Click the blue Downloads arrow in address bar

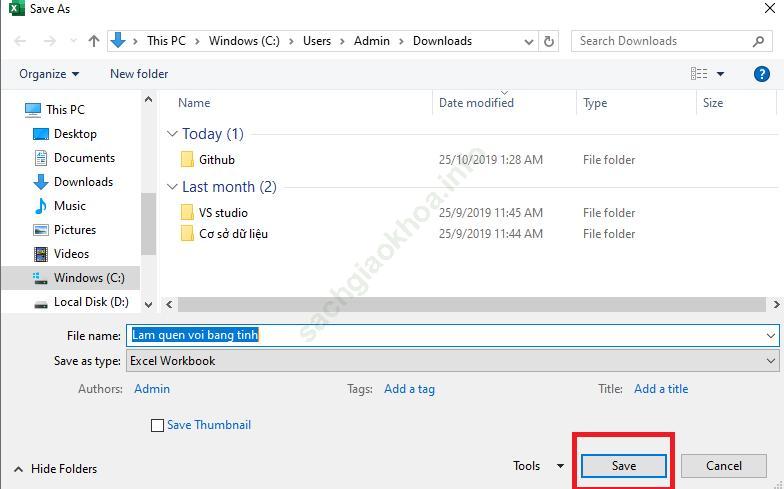118,40
